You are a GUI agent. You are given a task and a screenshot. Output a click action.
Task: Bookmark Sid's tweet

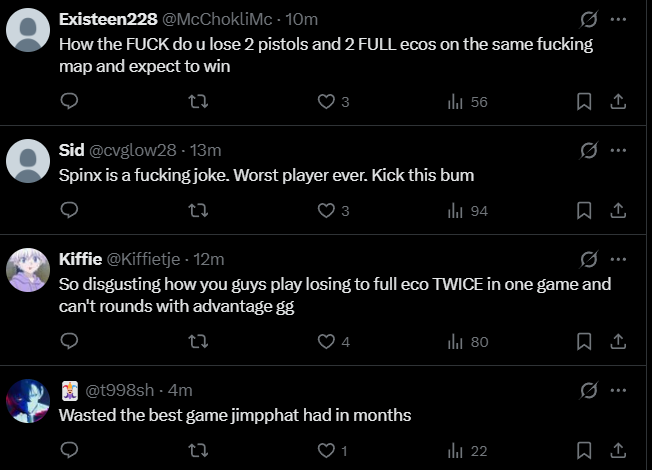(584, 210)
